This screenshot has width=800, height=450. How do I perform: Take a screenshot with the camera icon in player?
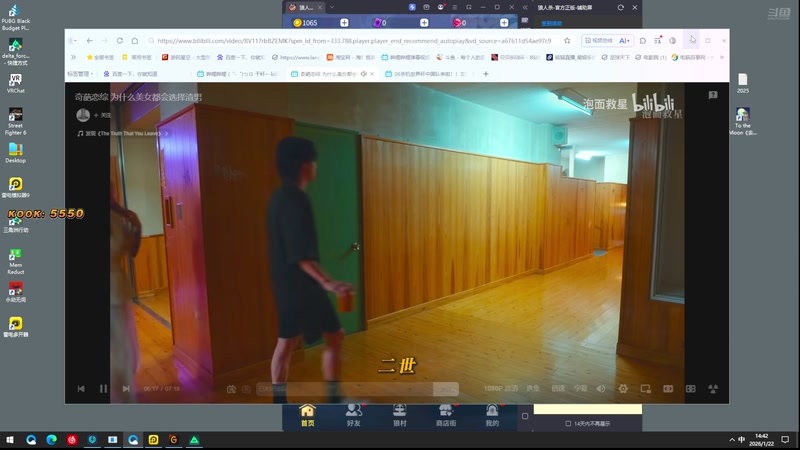(231, 389)
